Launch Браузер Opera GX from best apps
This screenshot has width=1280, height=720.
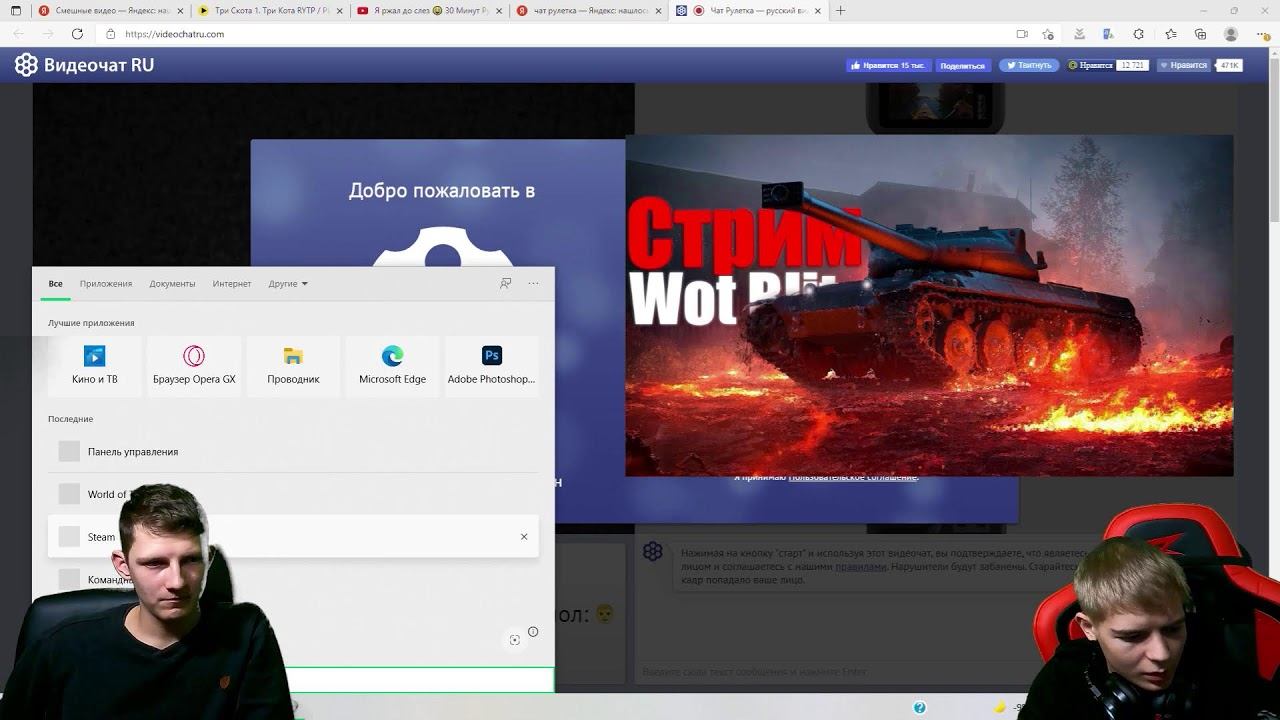tap(194, 365)
